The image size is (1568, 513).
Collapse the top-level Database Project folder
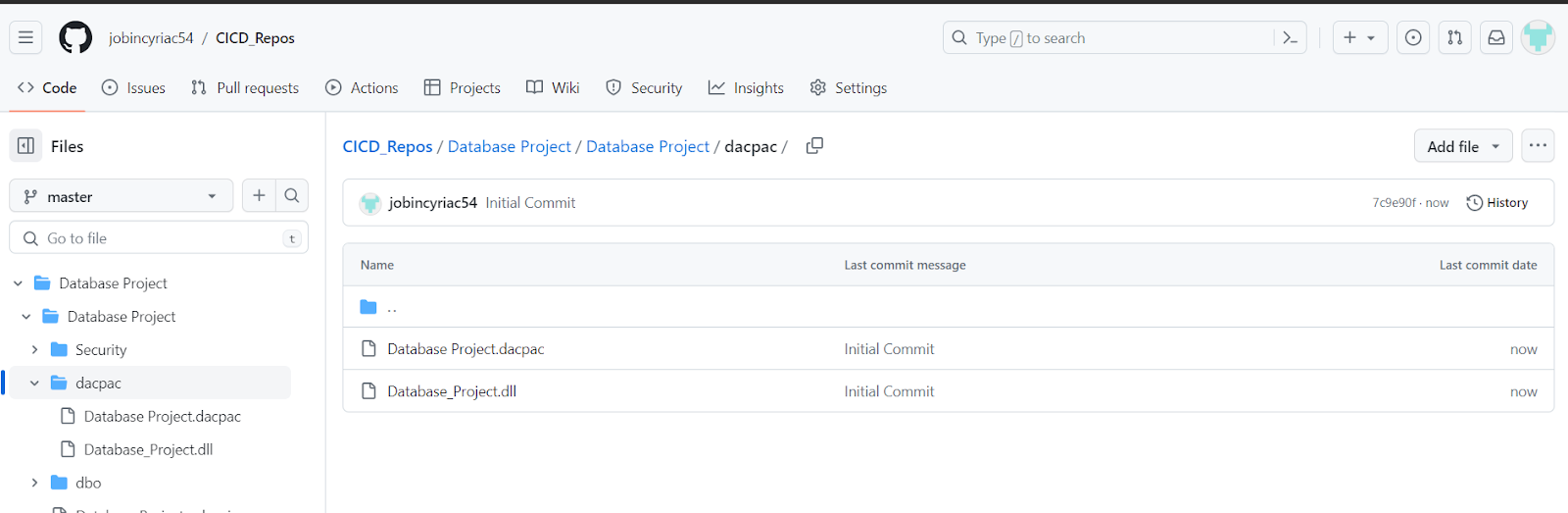click(18, 283)
